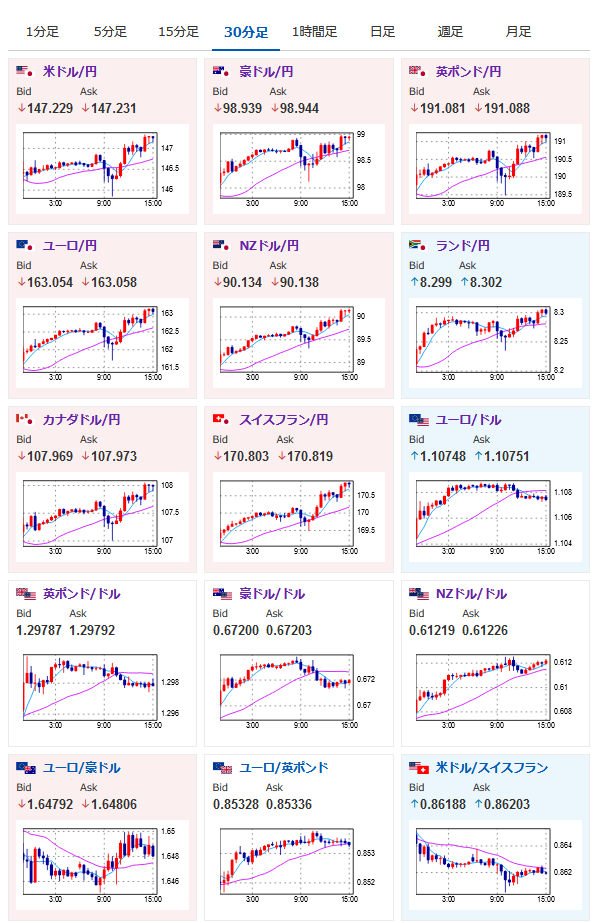Viewport: 596px width, 923px height.
Task: Open the 月足 monthly tab
Action: pyautogui.click(x=518, y=32)
